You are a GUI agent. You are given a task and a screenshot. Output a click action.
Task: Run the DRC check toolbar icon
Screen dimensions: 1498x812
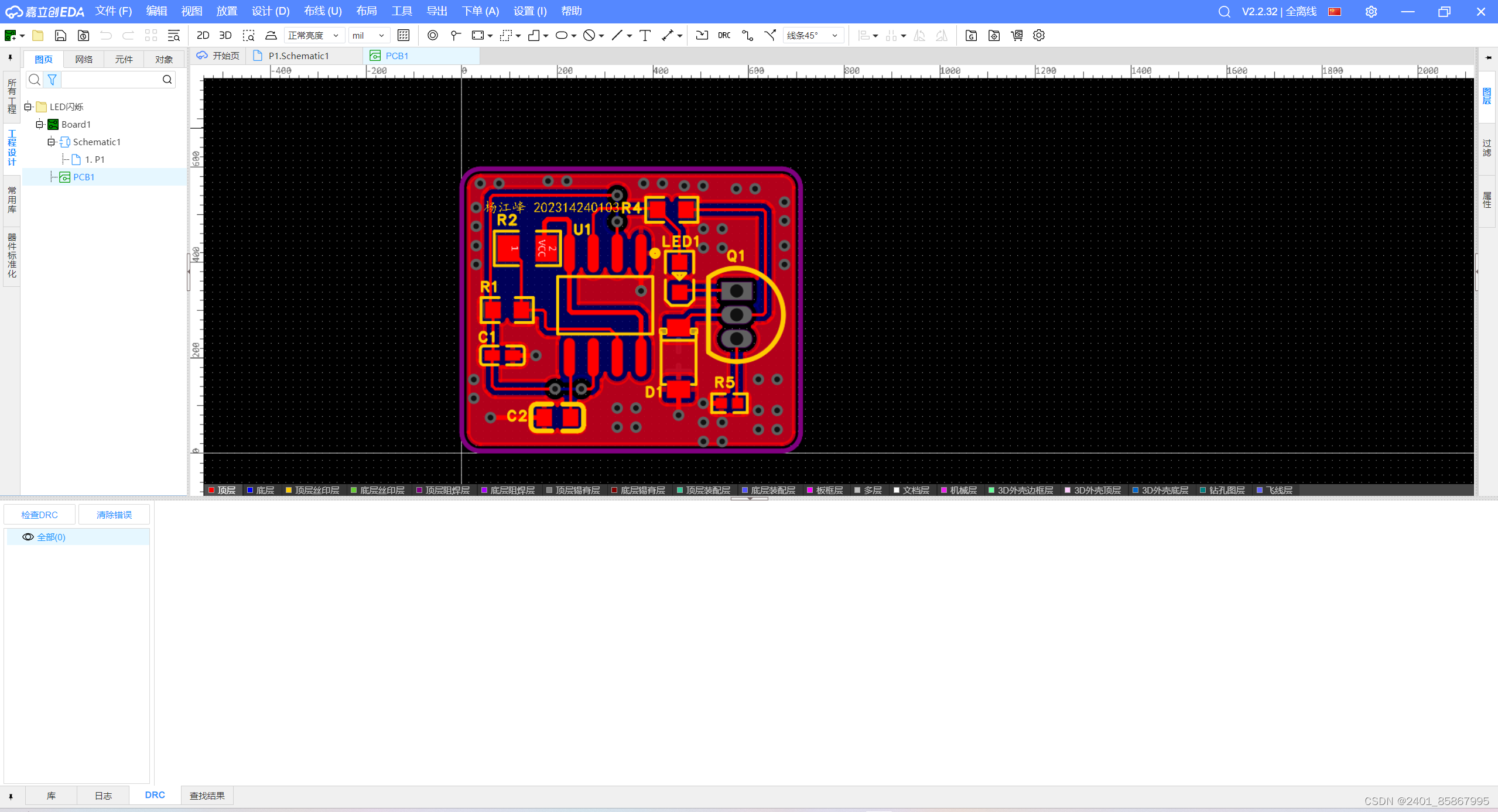[724, 35]
